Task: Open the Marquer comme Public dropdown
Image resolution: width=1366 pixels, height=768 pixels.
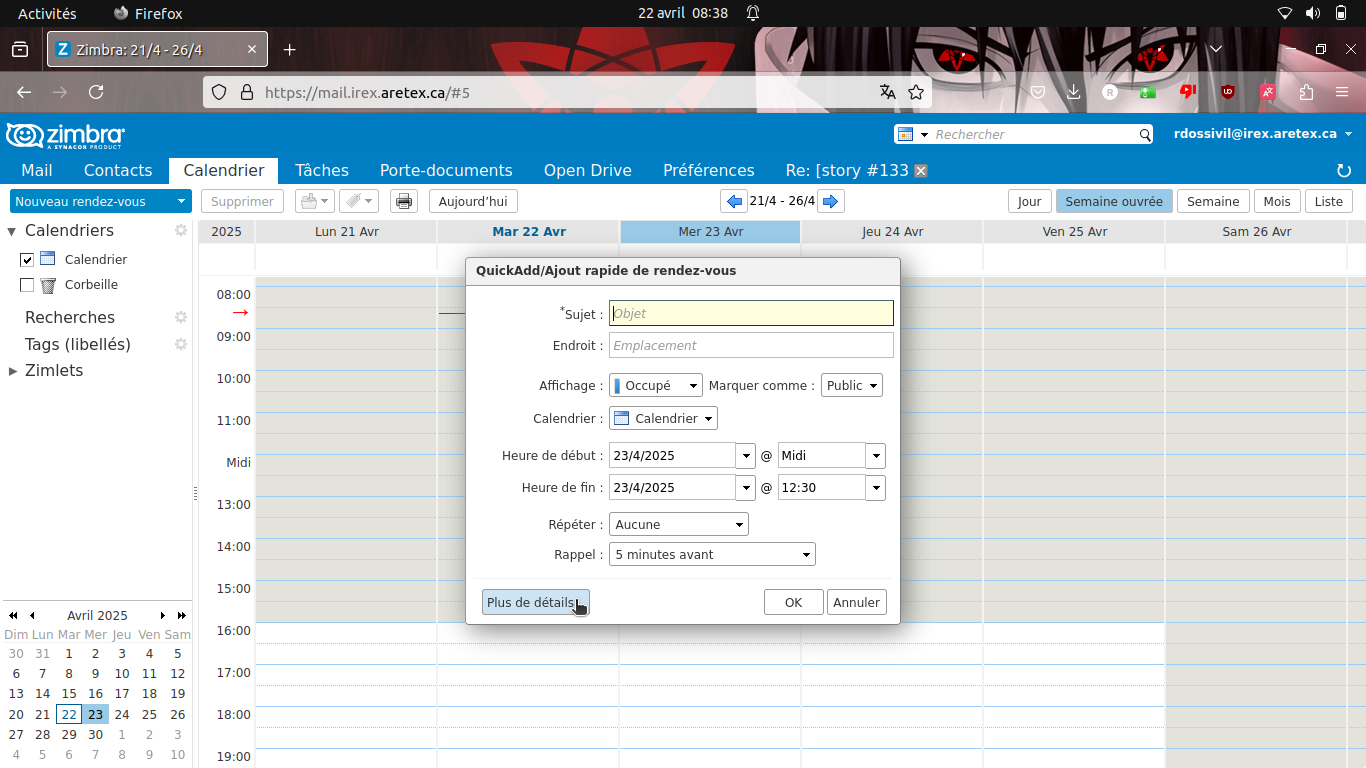Action: (x=852, y=385)
